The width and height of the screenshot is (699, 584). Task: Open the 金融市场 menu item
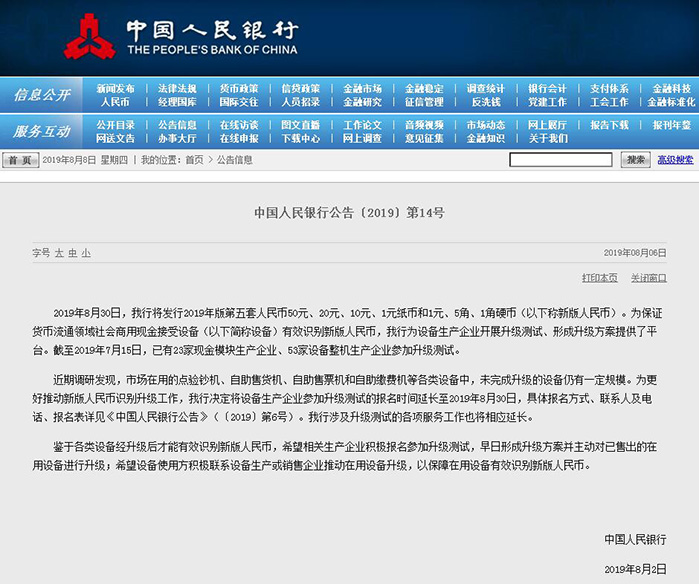click(x=362, y=89)
